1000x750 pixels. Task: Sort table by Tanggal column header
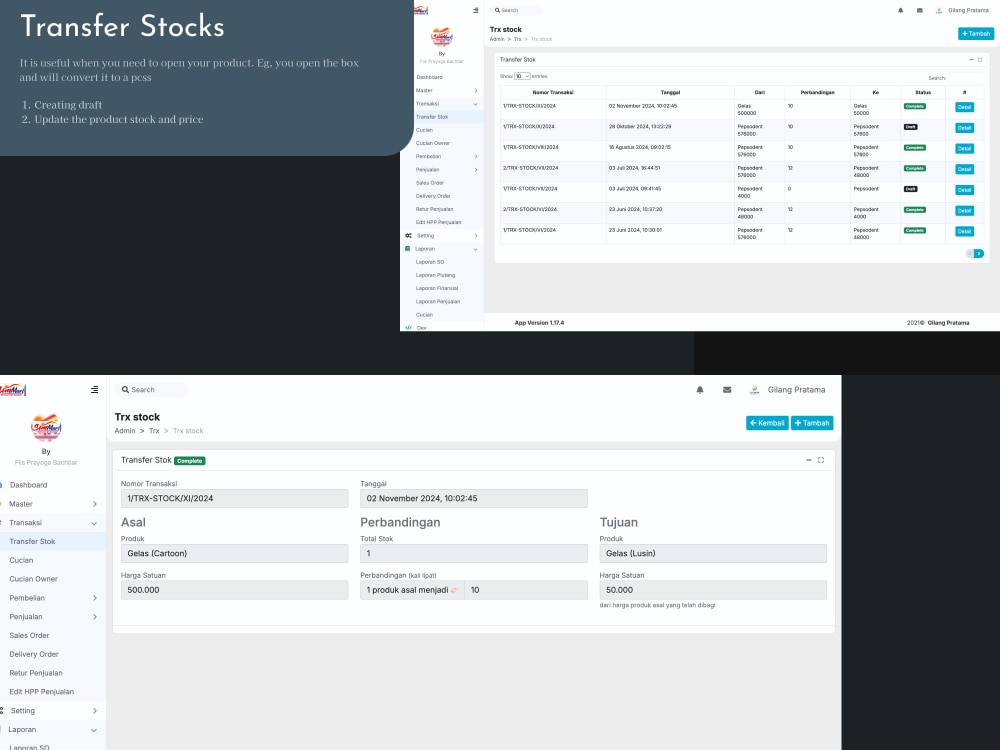coord(670,92)
